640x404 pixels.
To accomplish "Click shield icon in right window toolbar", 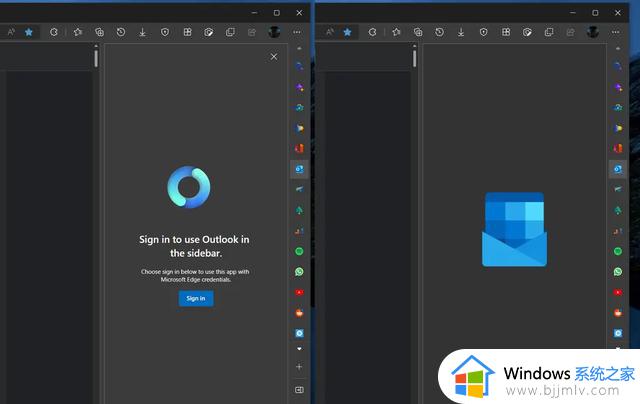I will (484, 32).
